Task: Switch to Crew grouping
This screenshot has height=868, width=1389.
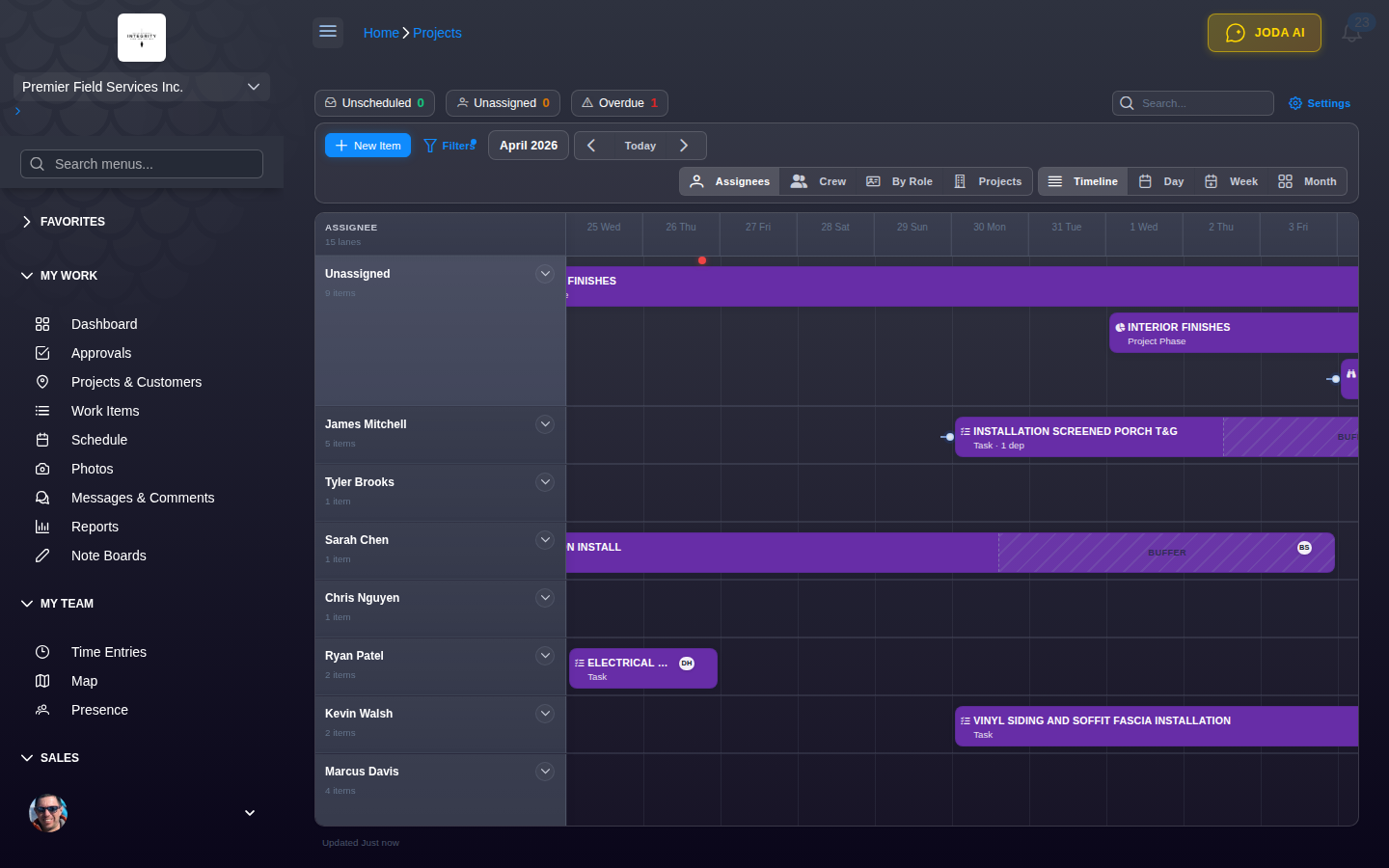Action: [x=818, y=181]
